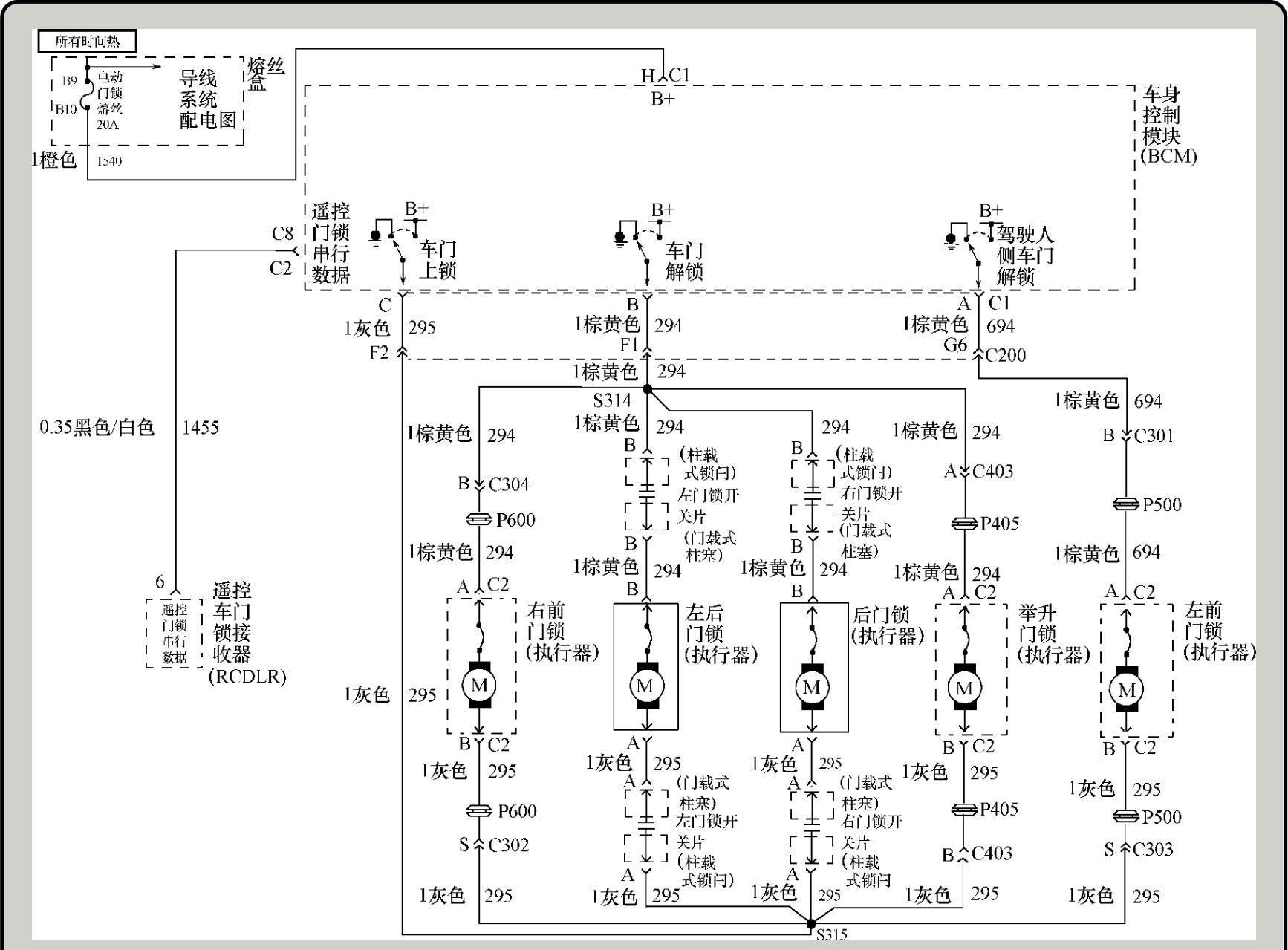Viewport: 1288px width, 950px height.
Task: Click the lower 左门锁开关片 contact symbol
Action: (646, 824)
